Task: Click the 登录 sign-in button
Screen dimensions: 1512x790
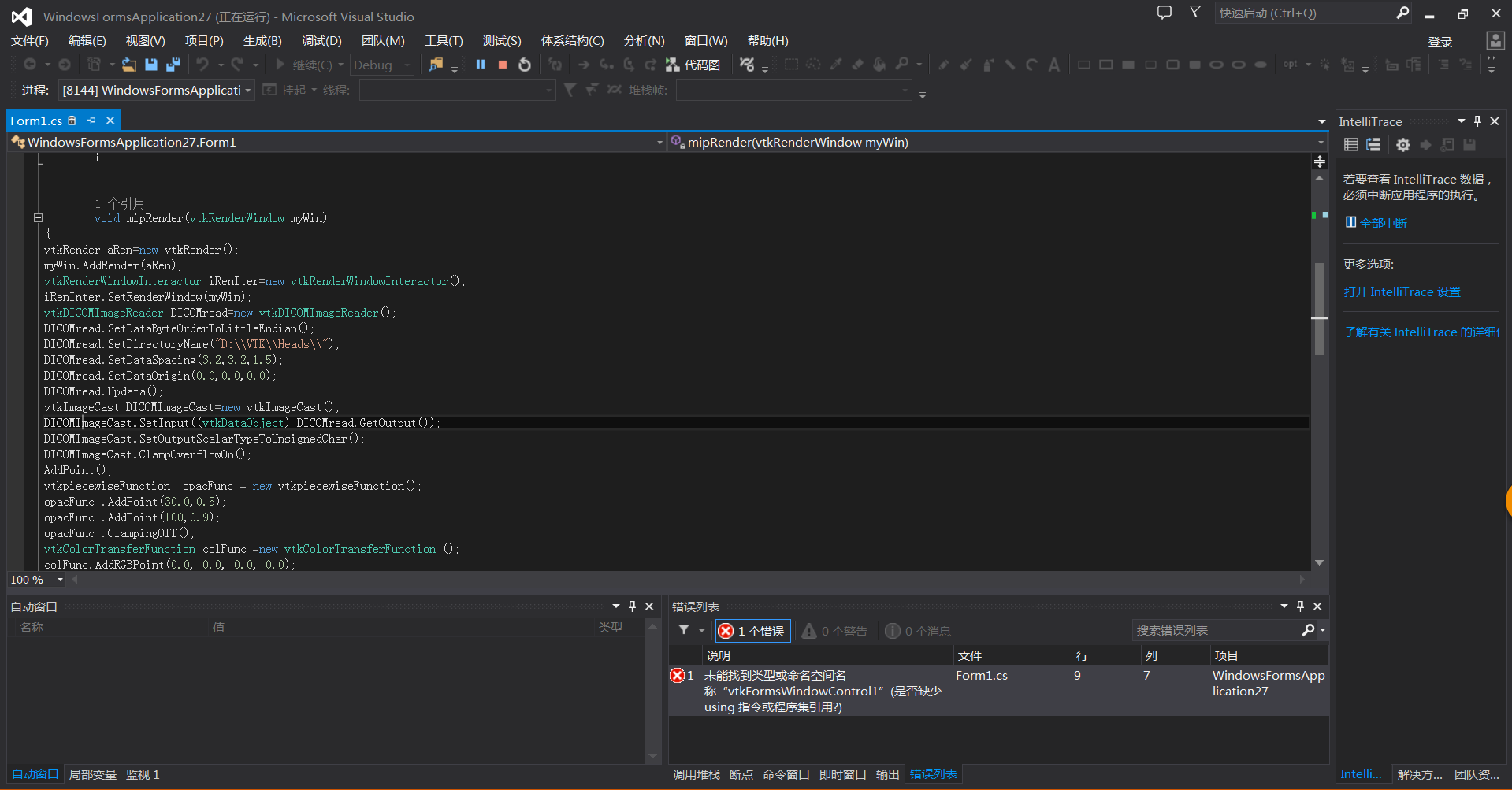Action: (1440, 42)
